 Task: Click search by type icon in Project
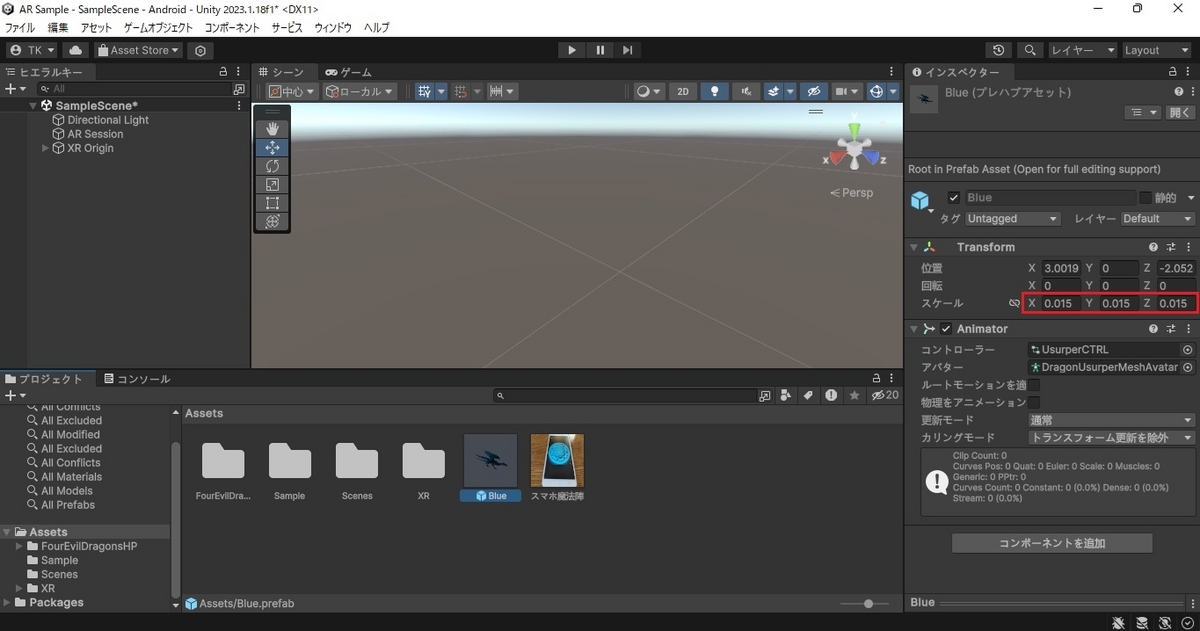(x=785, y=396)
